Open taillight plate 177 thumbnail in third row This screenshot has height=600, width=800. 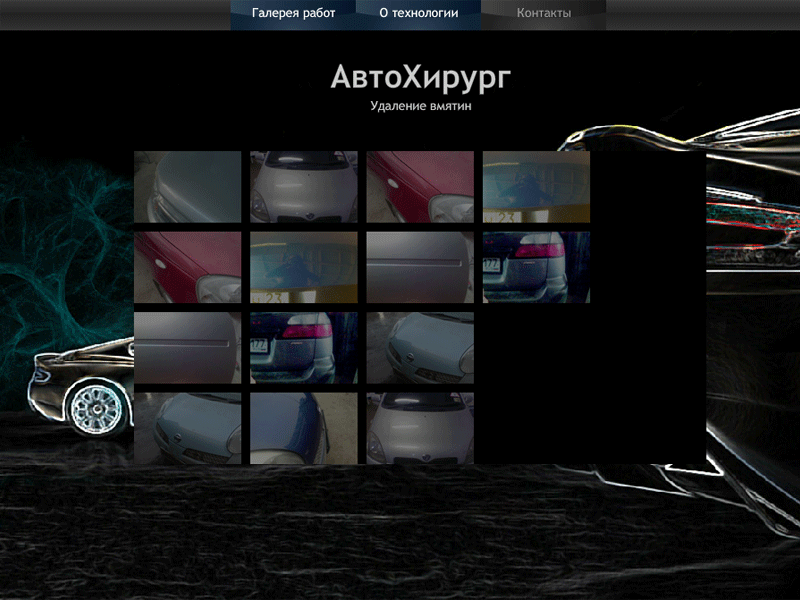point(304,348)
